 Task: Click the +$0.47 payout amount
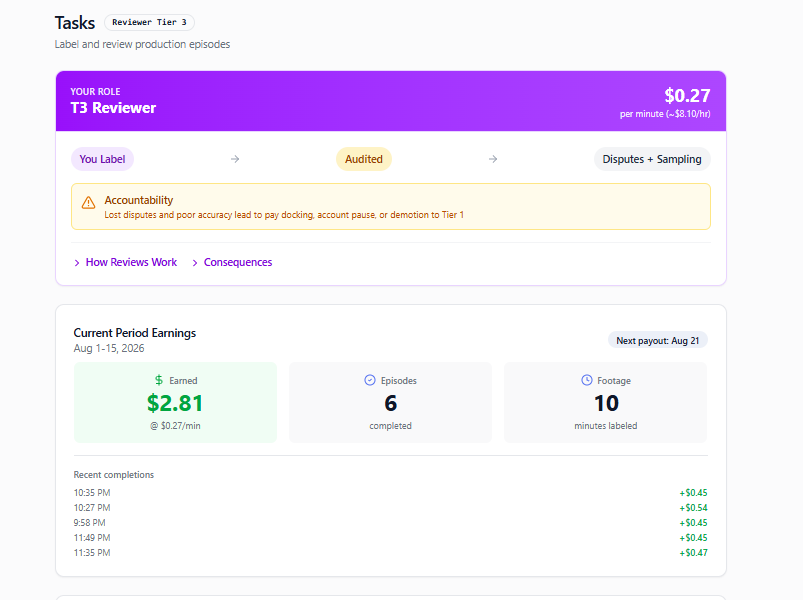tap(693, 553)
